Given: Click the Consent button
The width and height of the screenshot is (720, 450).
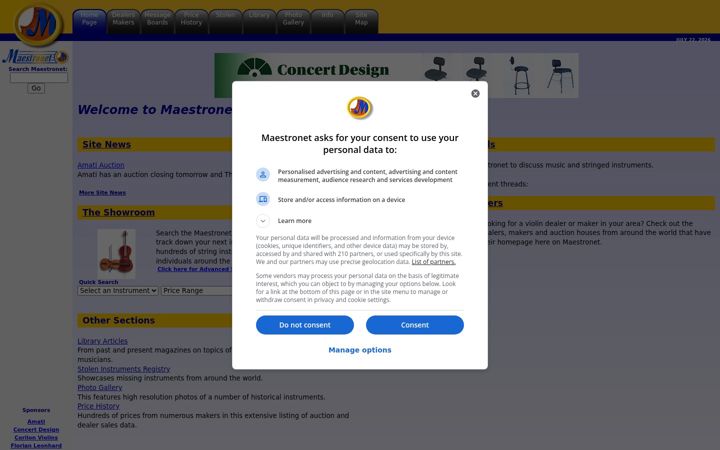Looking at the screenshot, I should (x=415, y=325).
